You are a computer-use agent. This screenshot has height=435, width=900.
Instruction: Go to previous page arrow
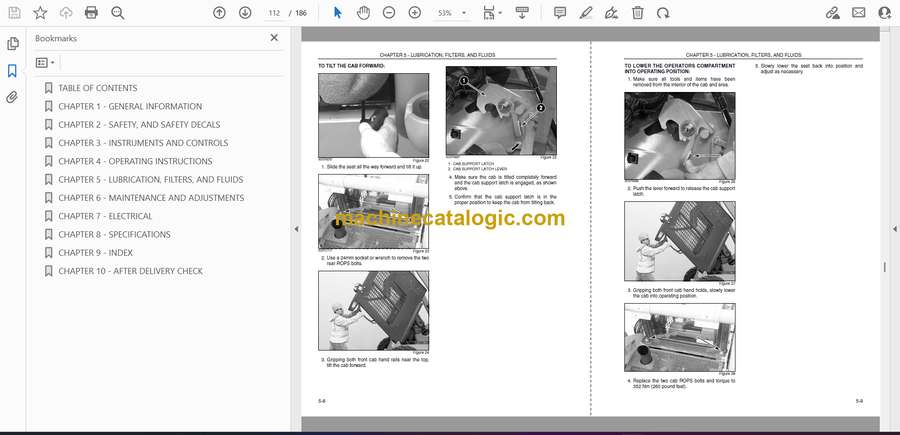click(219, 13)
